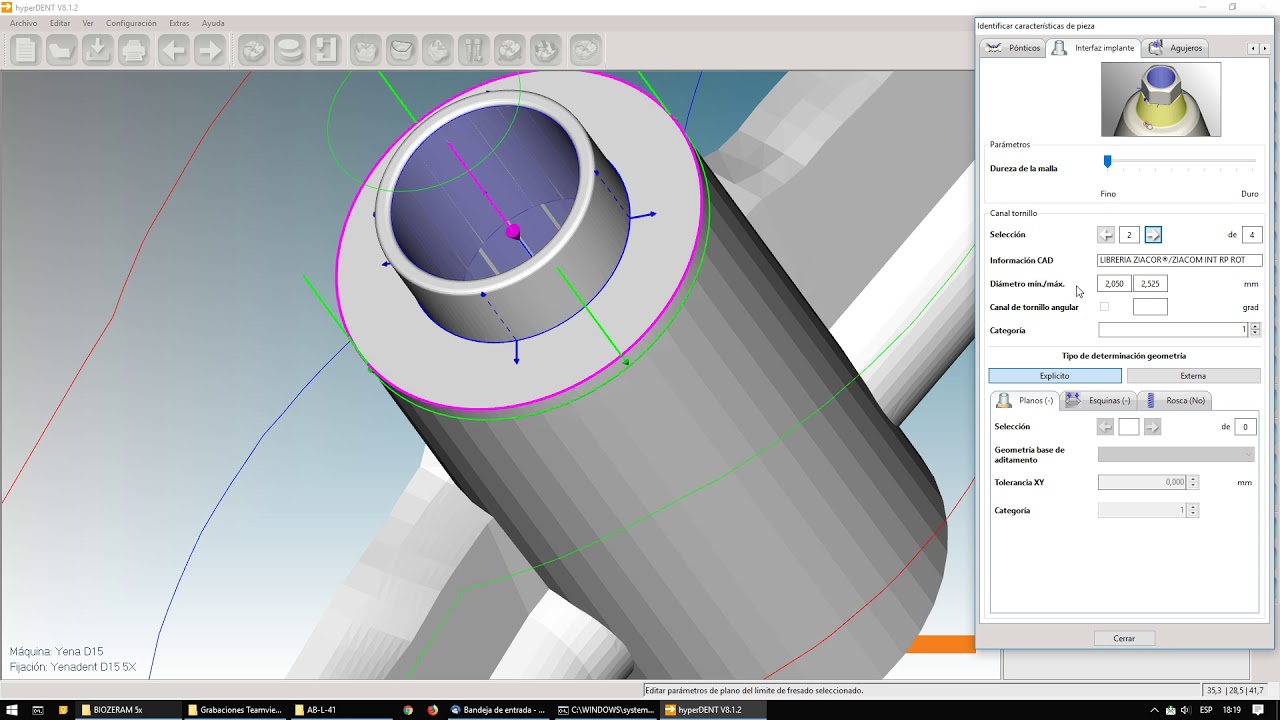Screen dimensions: 1280x720
Task: Select the Rosca (No) sub-tab
Action: coord(1175,400)
